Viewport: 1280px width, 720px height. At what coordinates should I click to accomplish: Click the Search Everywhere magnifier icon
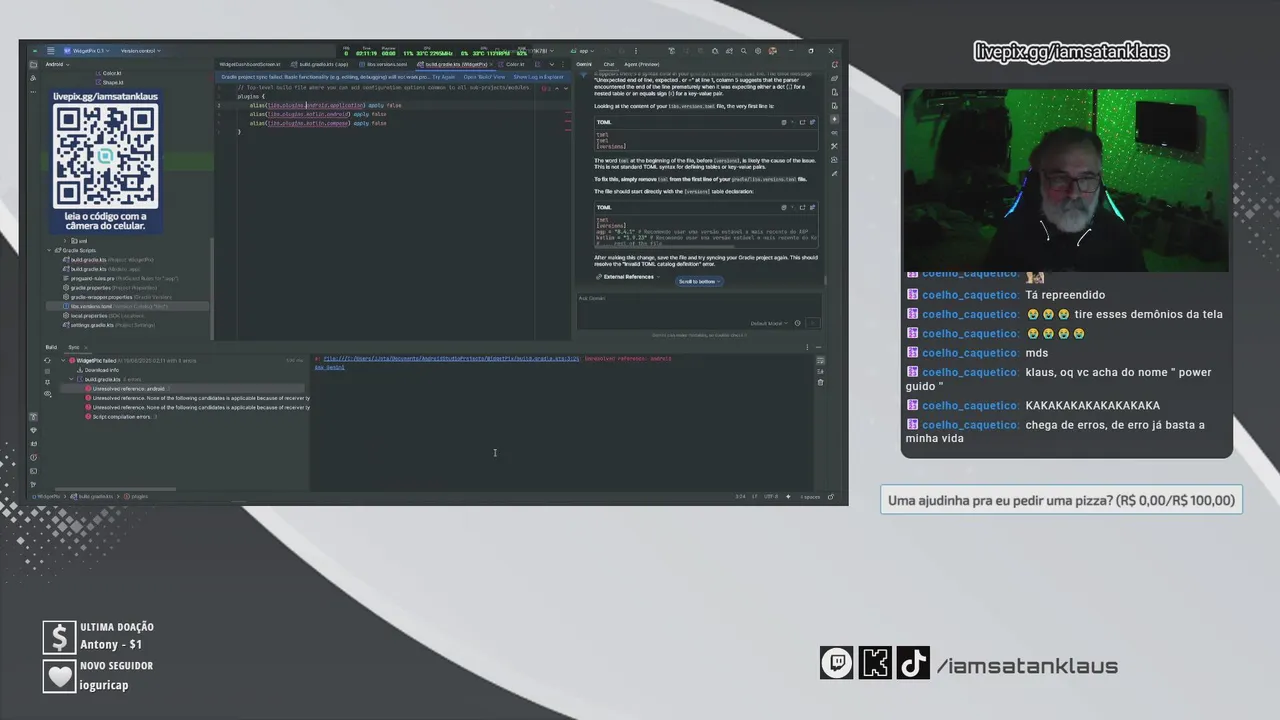pyautogui.click(x=744, y=51)
